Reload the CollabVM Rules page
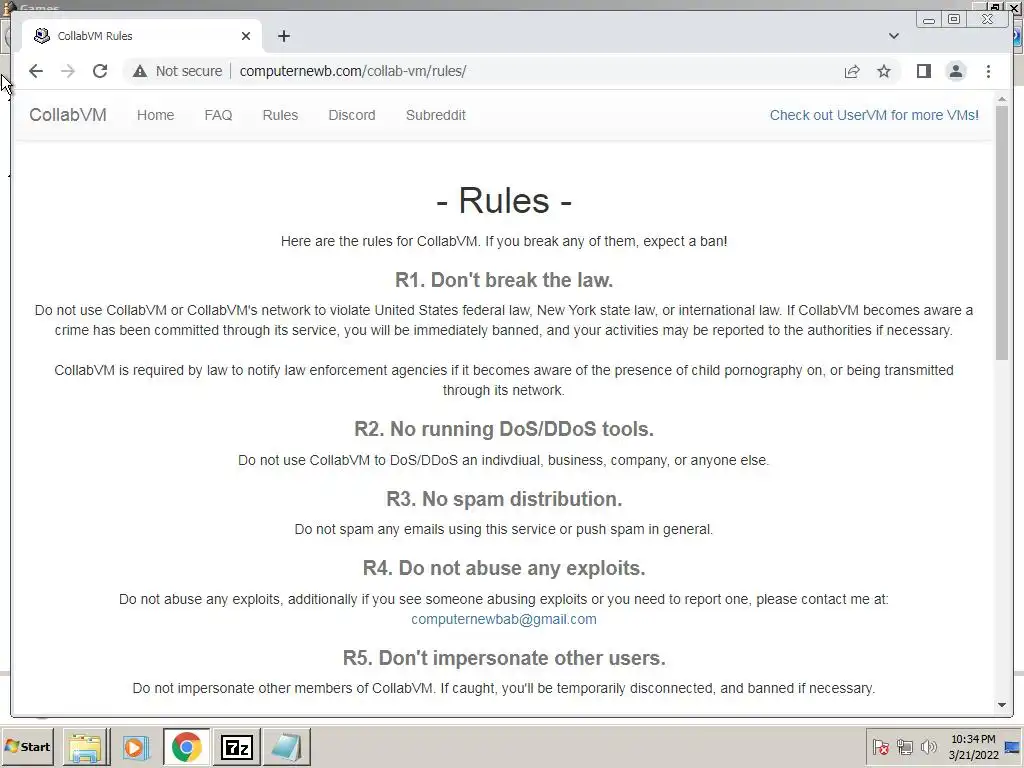The width and height of the screenshot is (1024, 768). [x=100, y=71]
